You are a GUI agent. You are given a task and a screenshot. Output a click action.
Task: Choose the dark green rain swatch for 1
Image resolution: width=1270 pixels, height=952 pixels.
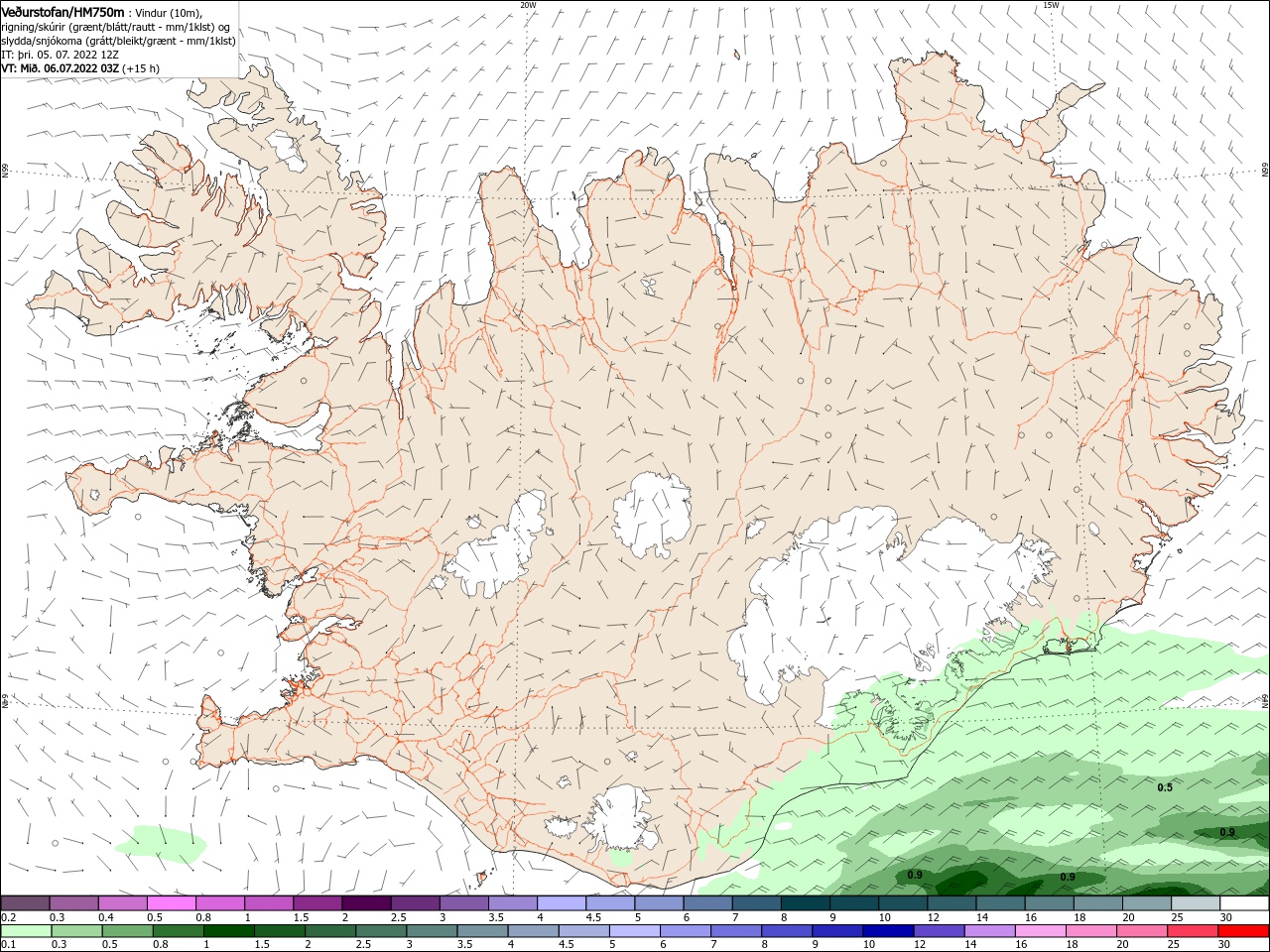point(228,931)
